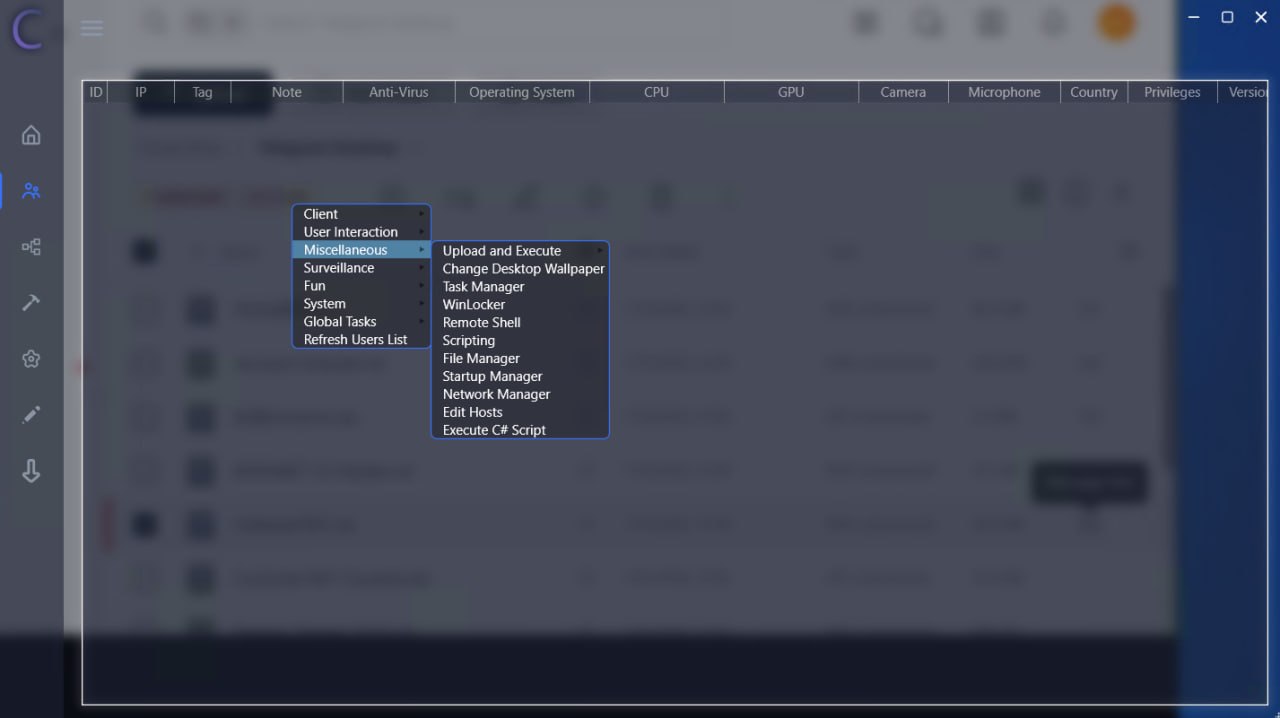Click the Privileges column header
This screenshot has height=718, width=1280.
click(1172, 92)
